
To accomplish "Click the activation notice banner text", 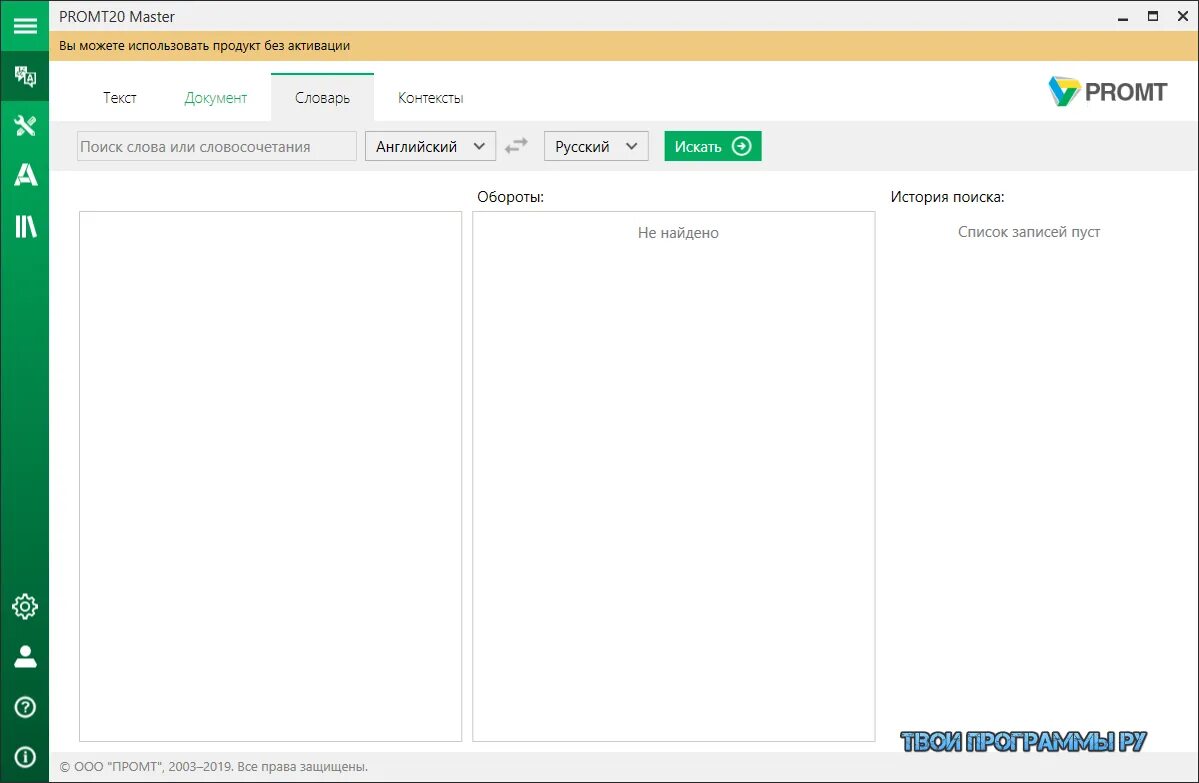I will coord(204,46).
